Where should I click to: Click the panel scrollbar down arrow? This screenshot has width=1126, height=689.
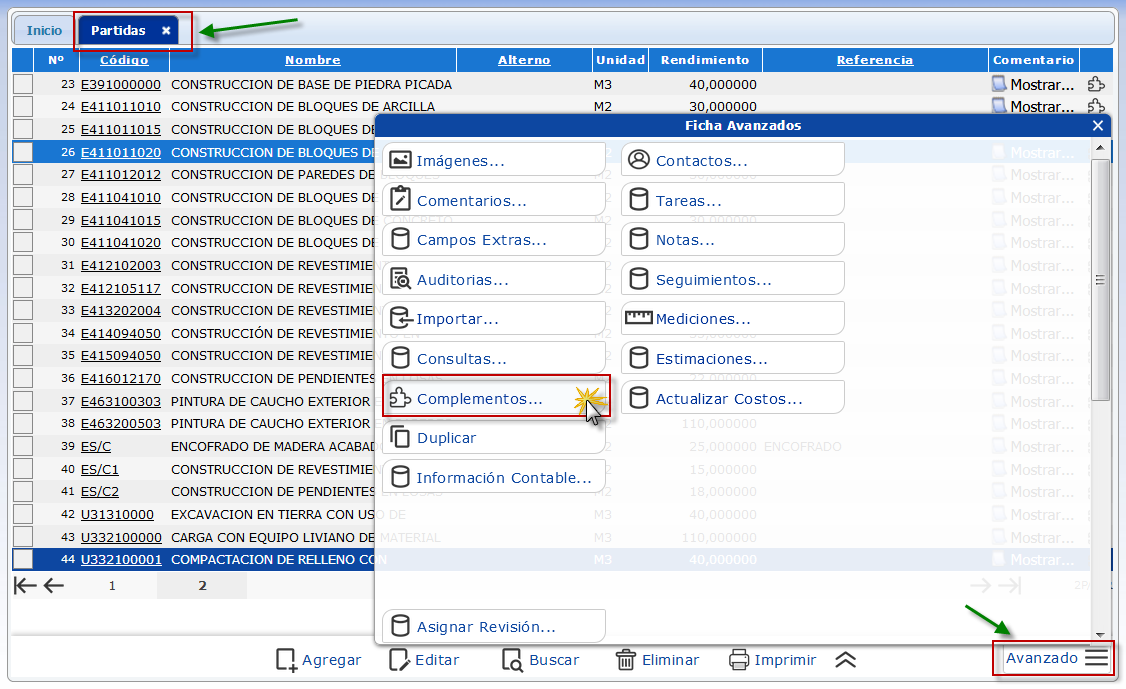coord(1099,634)
